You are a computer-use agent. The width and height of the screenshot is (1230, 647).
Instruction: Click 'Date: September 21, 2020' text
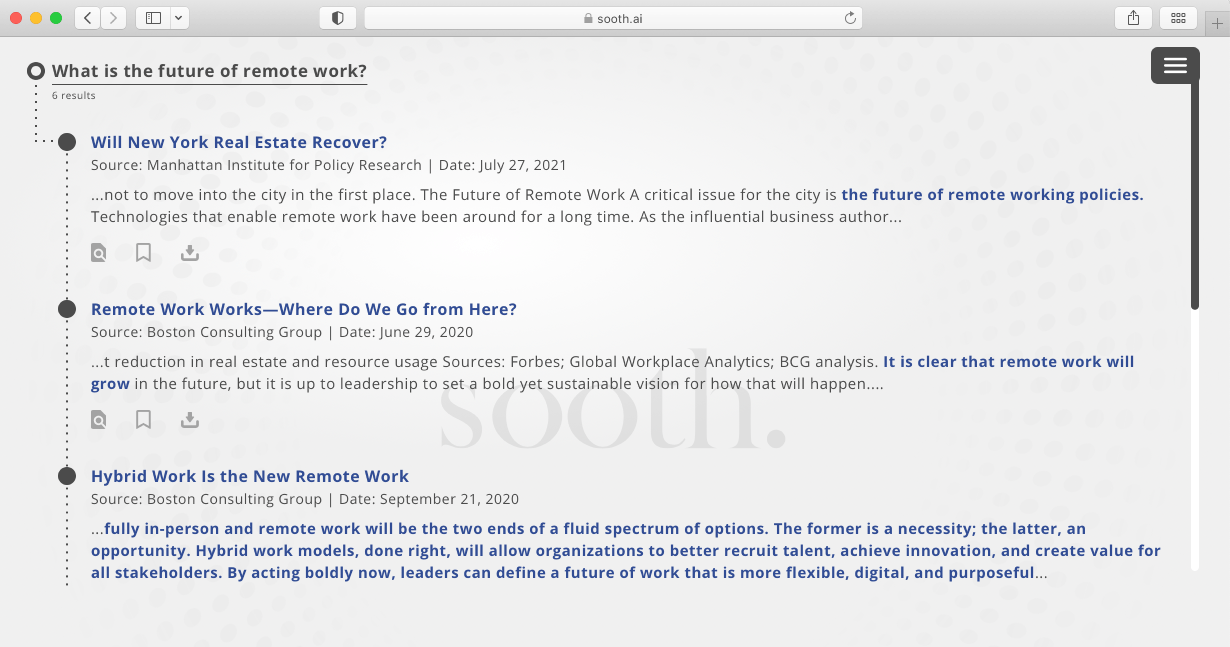click(x=429, y=499)
